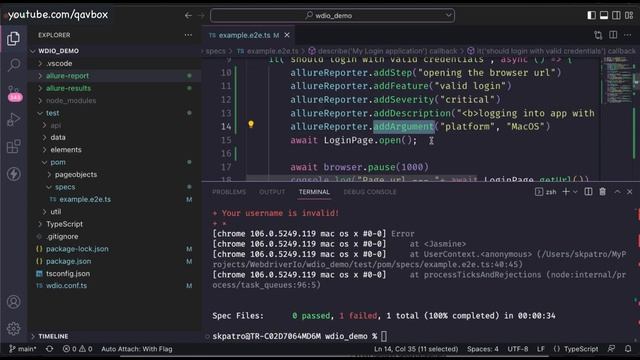Open the lightning-bolt extension view icon

click(x=14, y=174)
